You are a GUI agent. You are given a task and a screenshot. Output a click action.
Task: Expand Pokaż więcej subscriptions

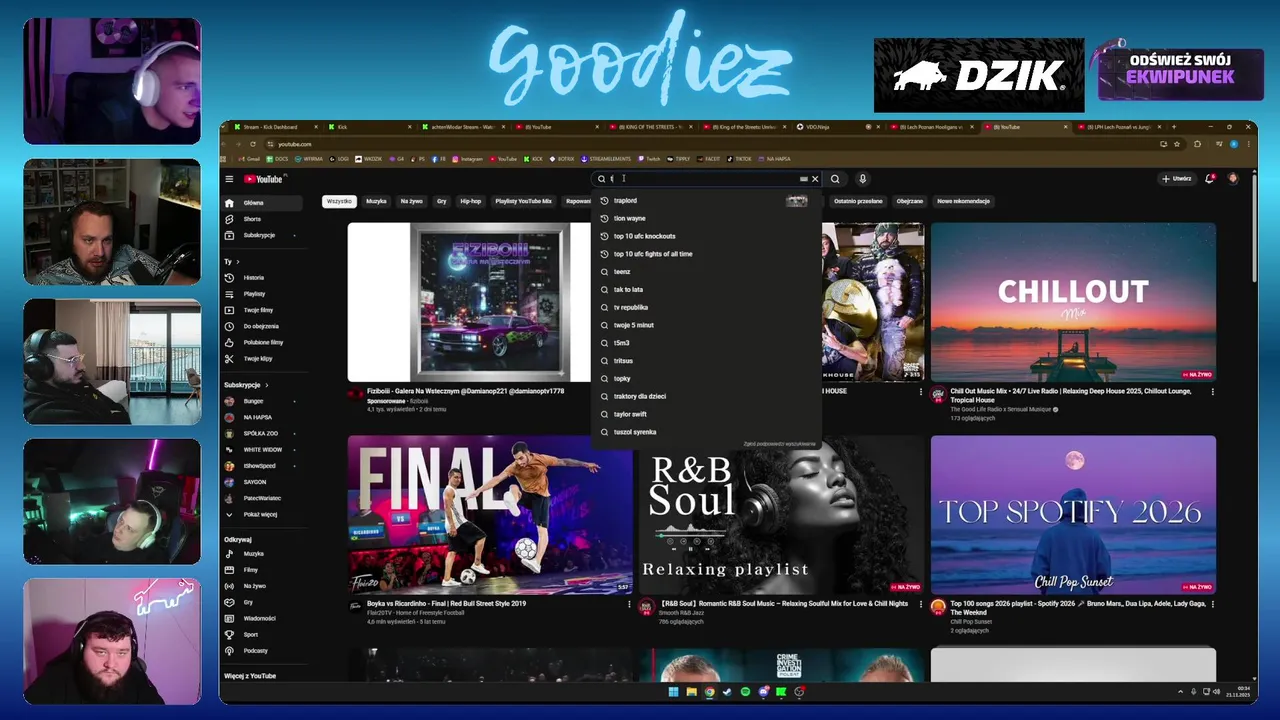(263, 514)
